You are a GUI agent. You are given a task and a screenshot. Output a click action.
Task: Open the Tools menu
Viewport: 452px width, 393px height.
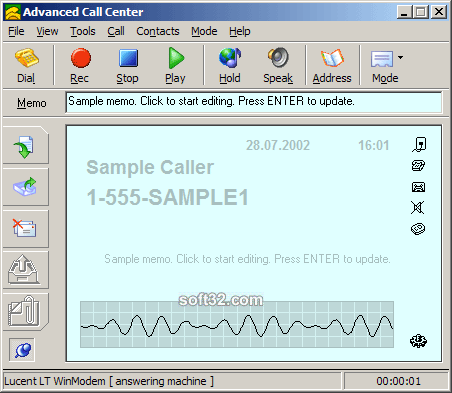(x=83, y=31)
